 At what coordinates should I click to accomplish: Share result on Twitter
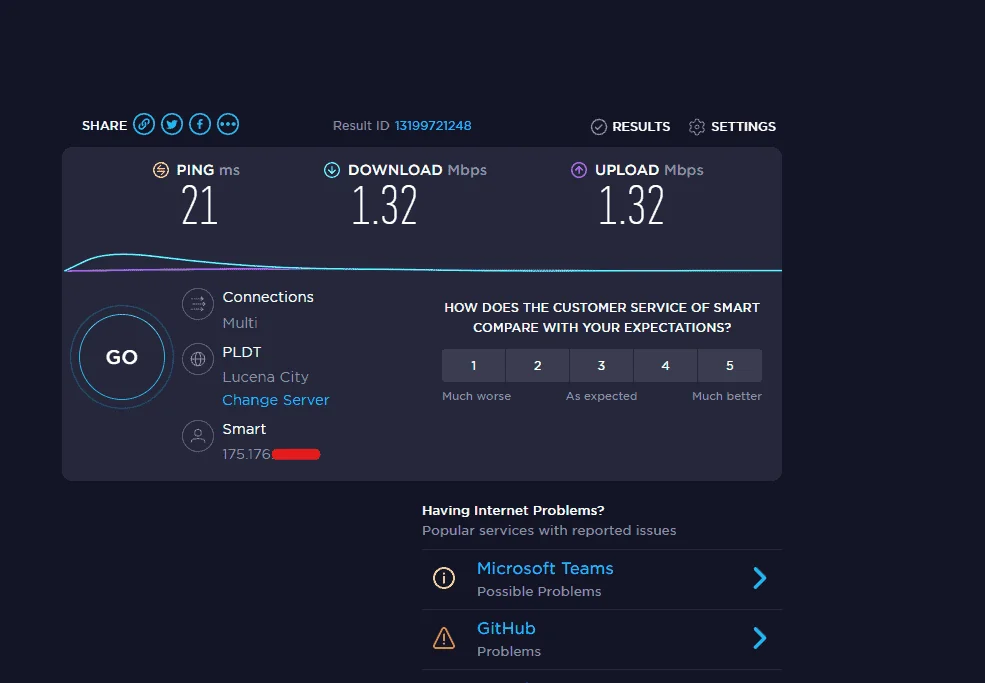(172, 124)
